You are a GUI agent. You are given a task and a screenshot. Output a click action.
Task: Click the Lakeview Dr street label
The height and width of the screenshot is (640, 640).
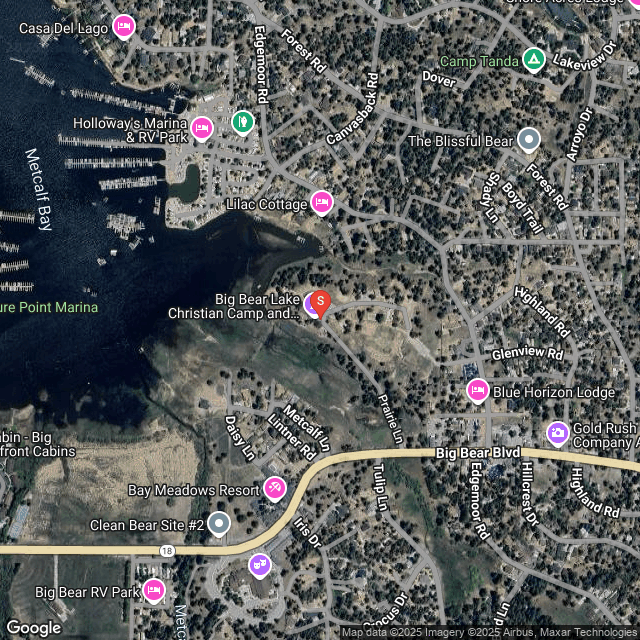click(x=584, y=55)
